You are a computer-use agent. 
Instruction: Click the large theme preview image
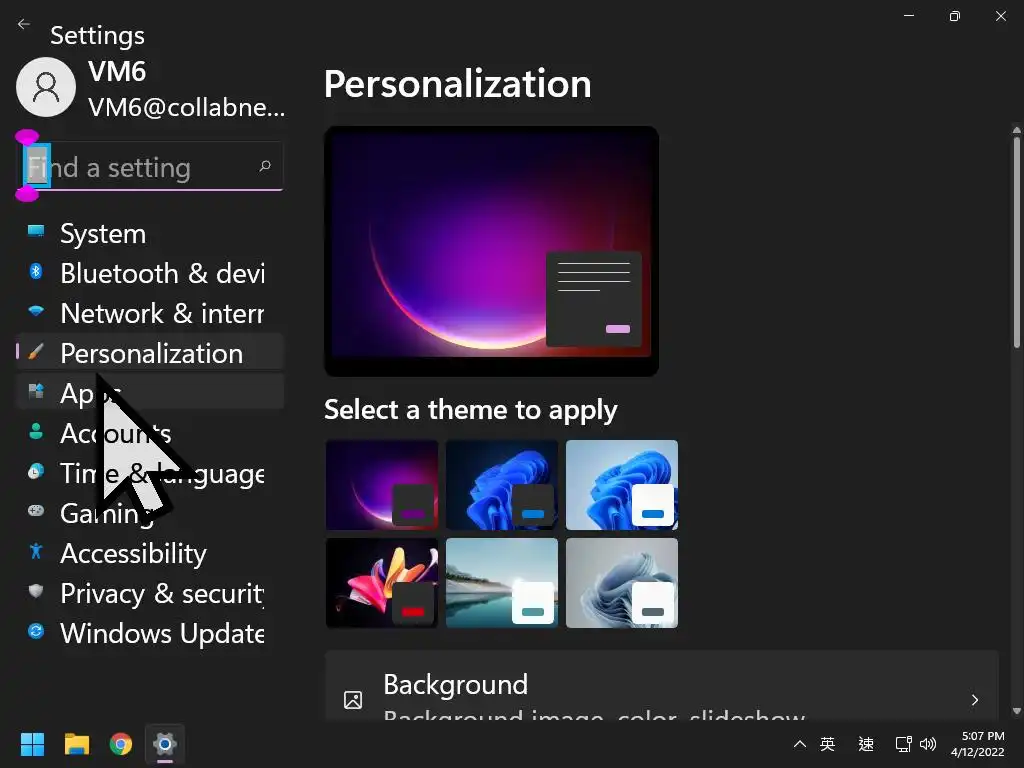click(491, 251)
